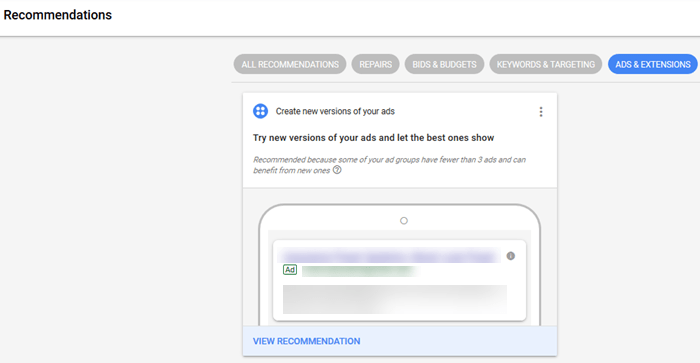Open the All Recommendations tab

(x=290, y=64)
